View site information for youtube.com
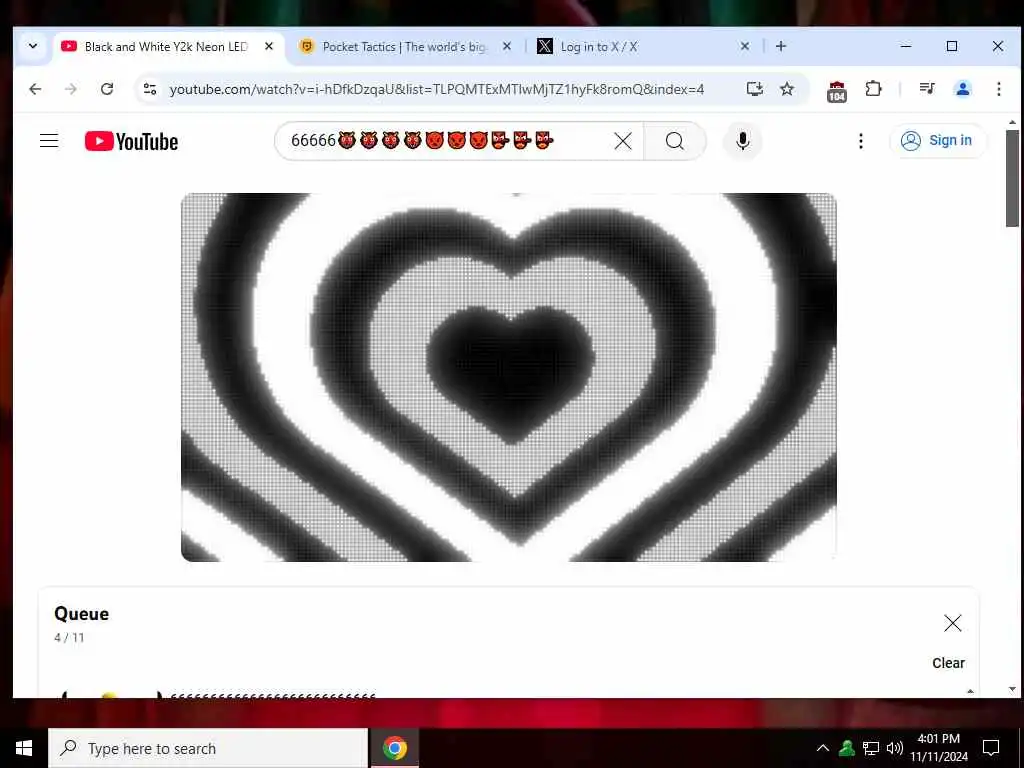1024x768 pixels. (x=150, y=89)
